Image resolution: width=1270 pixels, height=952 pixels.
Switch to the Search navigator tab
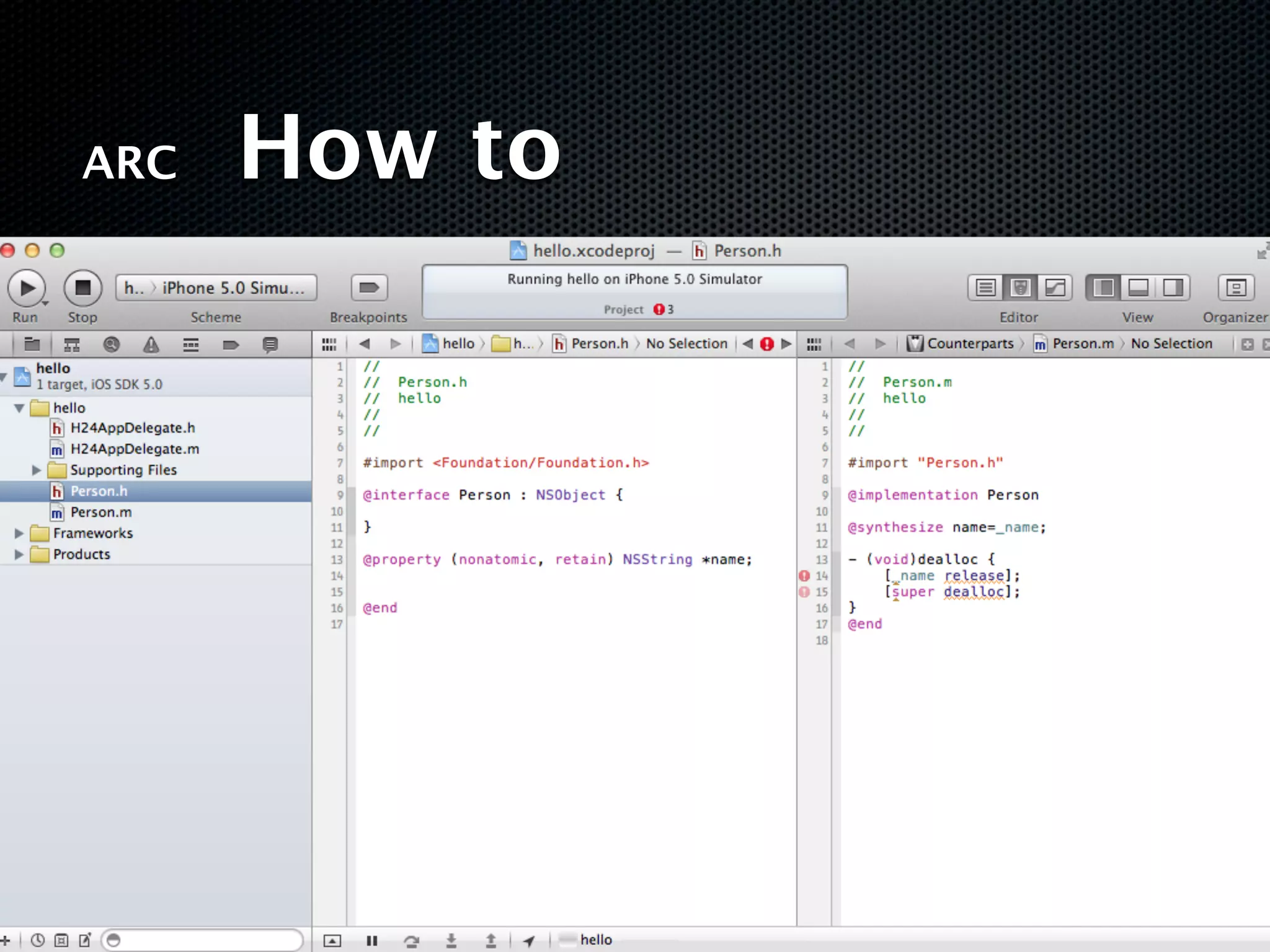click(112, 345)
